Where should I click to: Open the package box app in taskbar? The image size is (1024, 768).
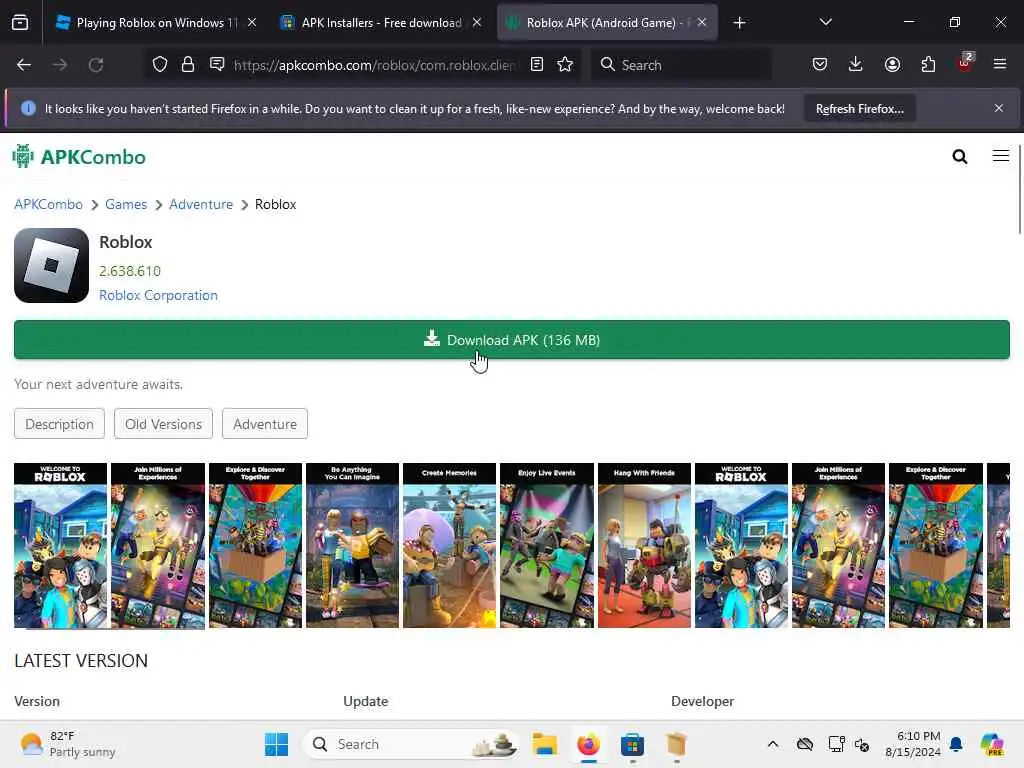click(677, 744)
